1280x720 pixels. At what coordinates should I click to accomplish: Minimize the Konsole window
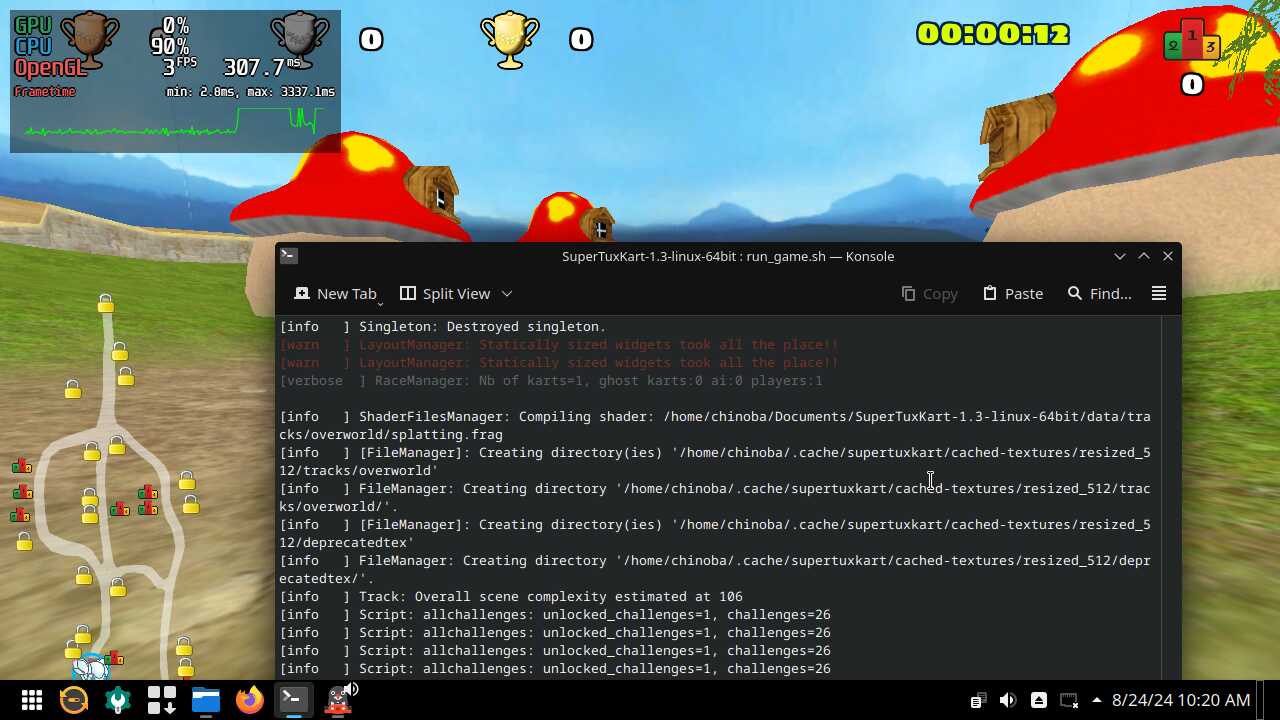click(1120, 256)
